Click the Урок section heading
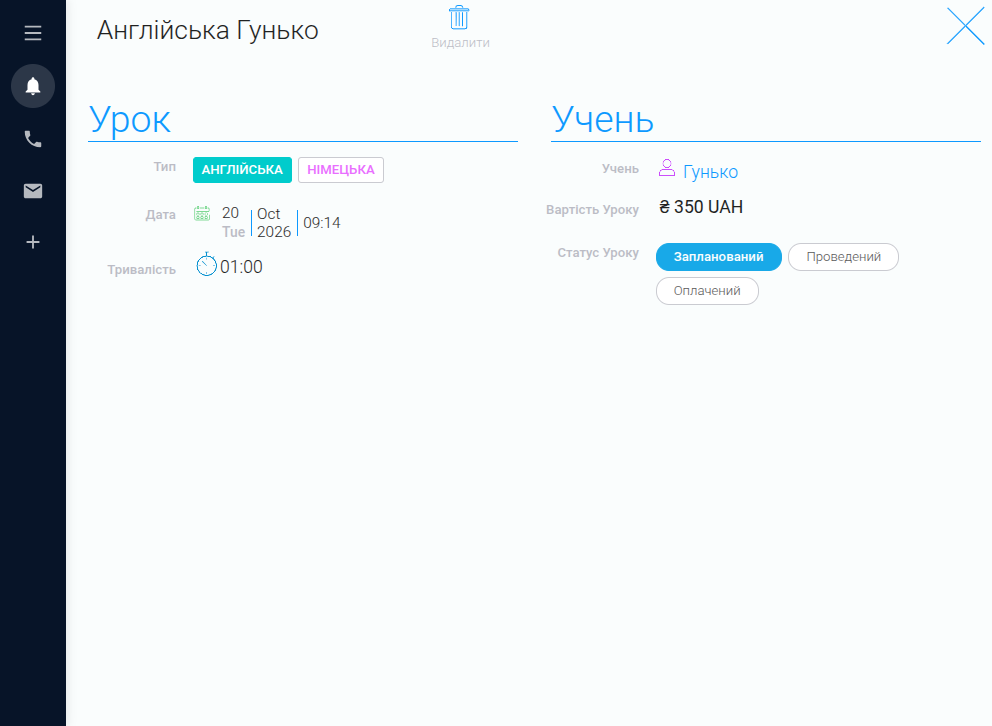Image resolution: width=992 pixels, height=726 pixels. (x=130, y=119)
